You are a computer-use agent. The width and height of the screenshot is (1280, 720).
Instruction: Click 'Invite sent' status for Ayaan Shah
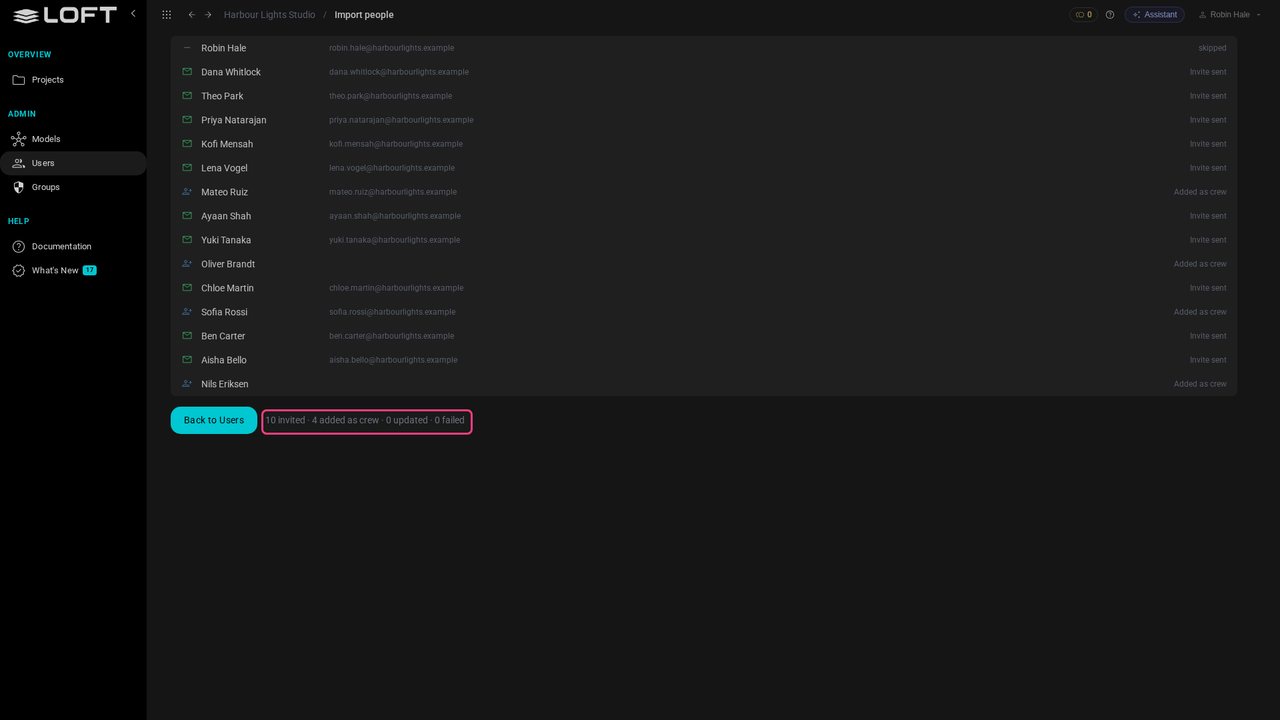[1208, 216]
